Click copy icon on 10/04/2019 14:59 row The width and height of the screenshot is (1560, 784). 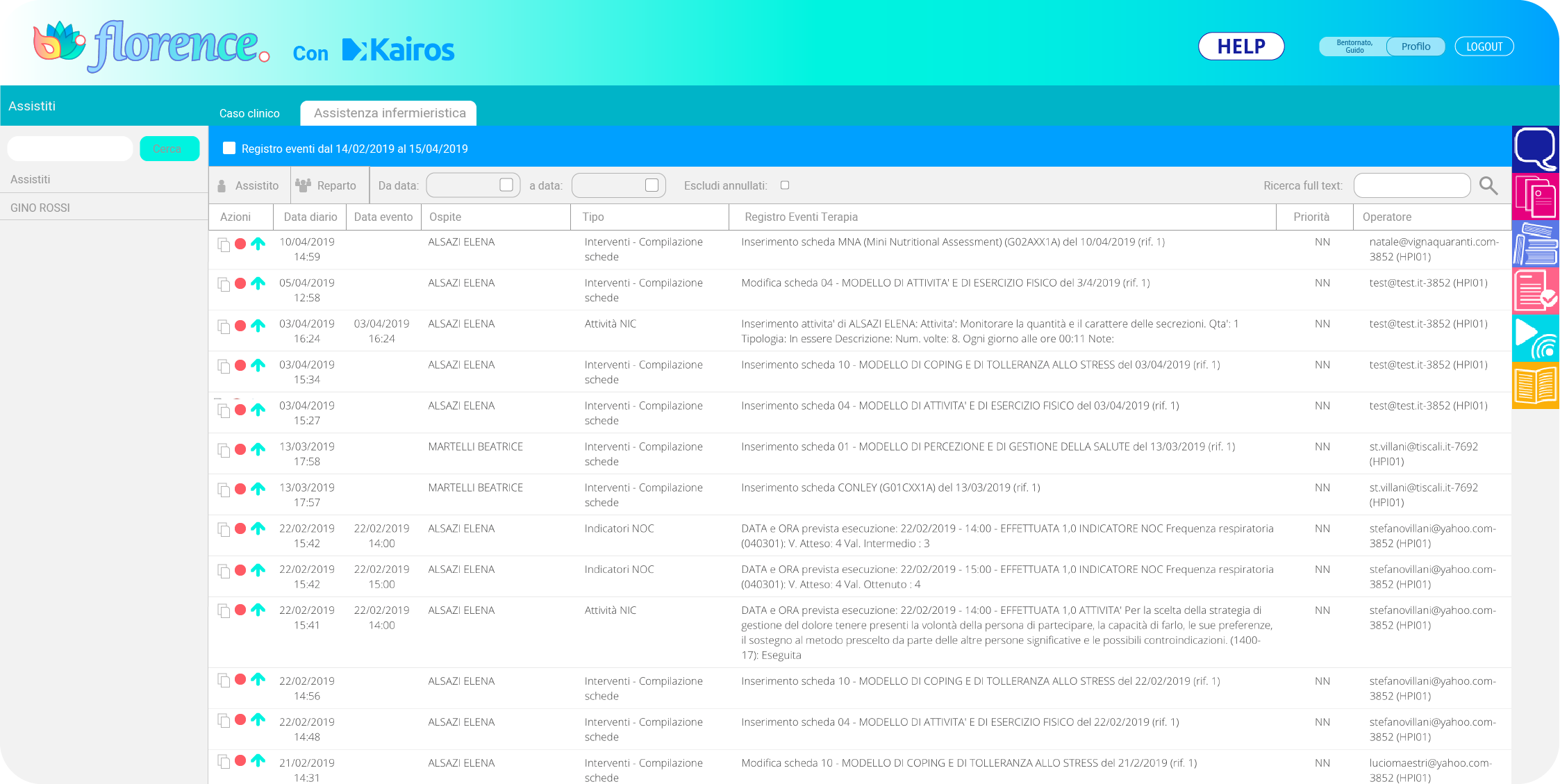pos(224,244)
